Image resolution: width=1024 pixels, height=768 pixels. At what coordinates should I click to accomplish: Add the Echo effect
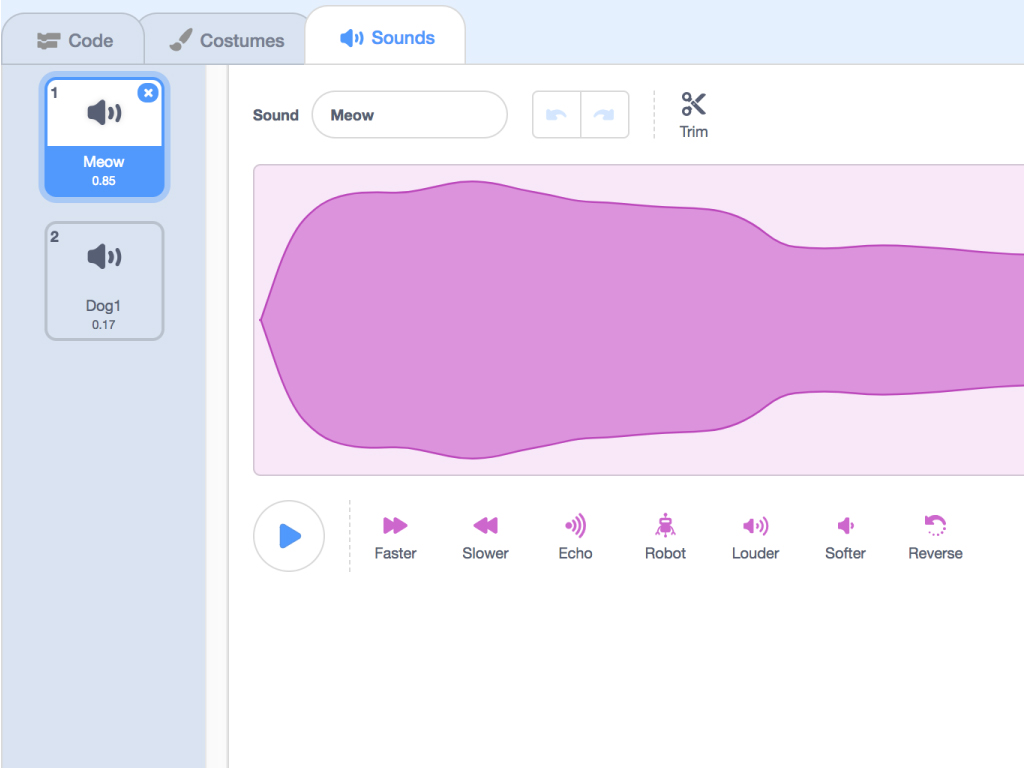coord(575,537)
